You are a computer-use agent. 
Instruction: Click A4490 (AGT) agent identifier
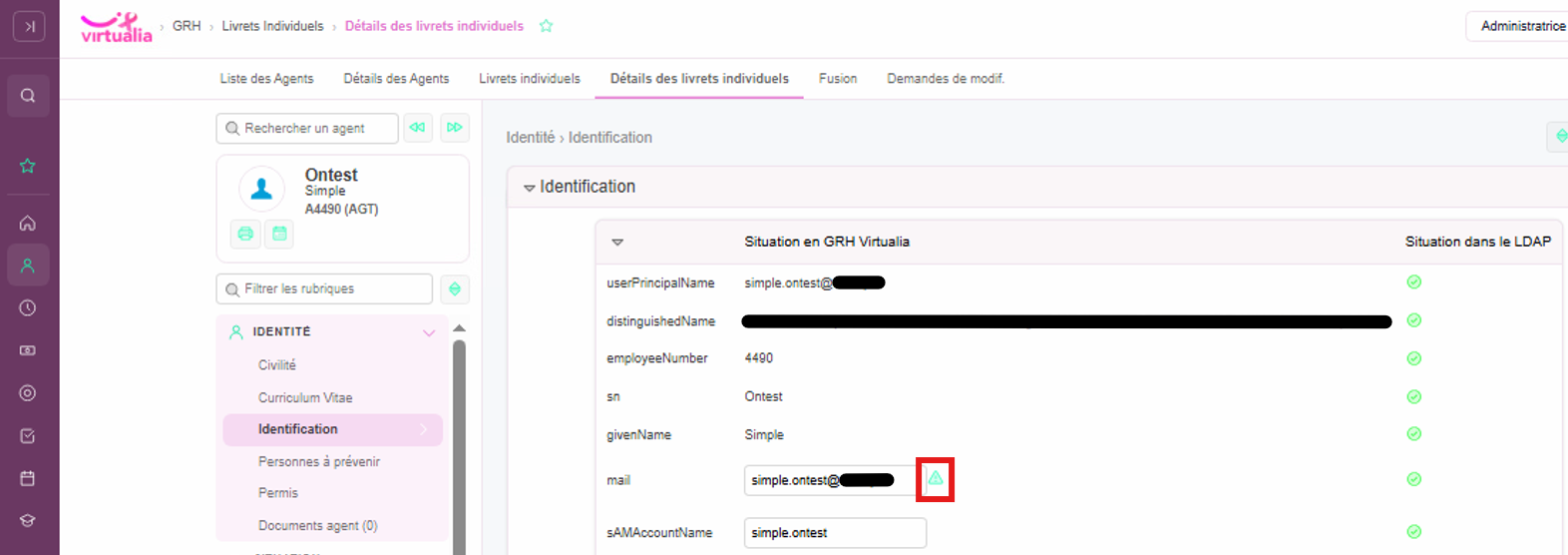(x=341, y=209)
